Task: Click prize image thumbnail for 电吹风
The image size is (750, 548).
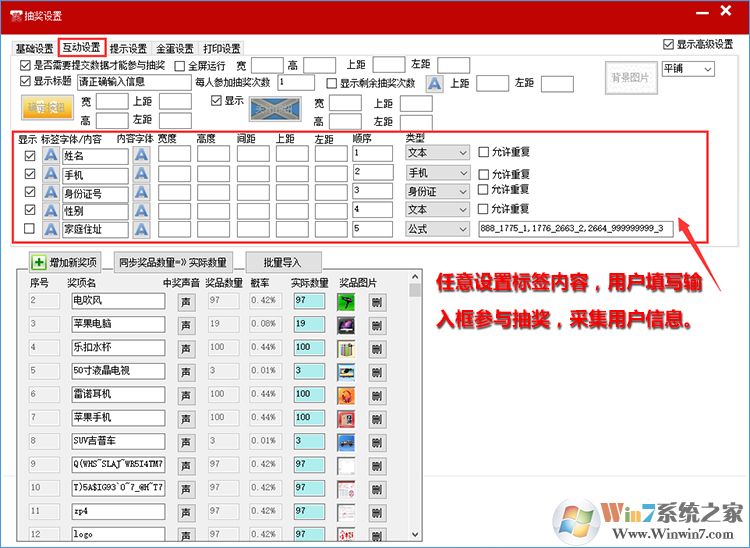Action: pos(346,301)
